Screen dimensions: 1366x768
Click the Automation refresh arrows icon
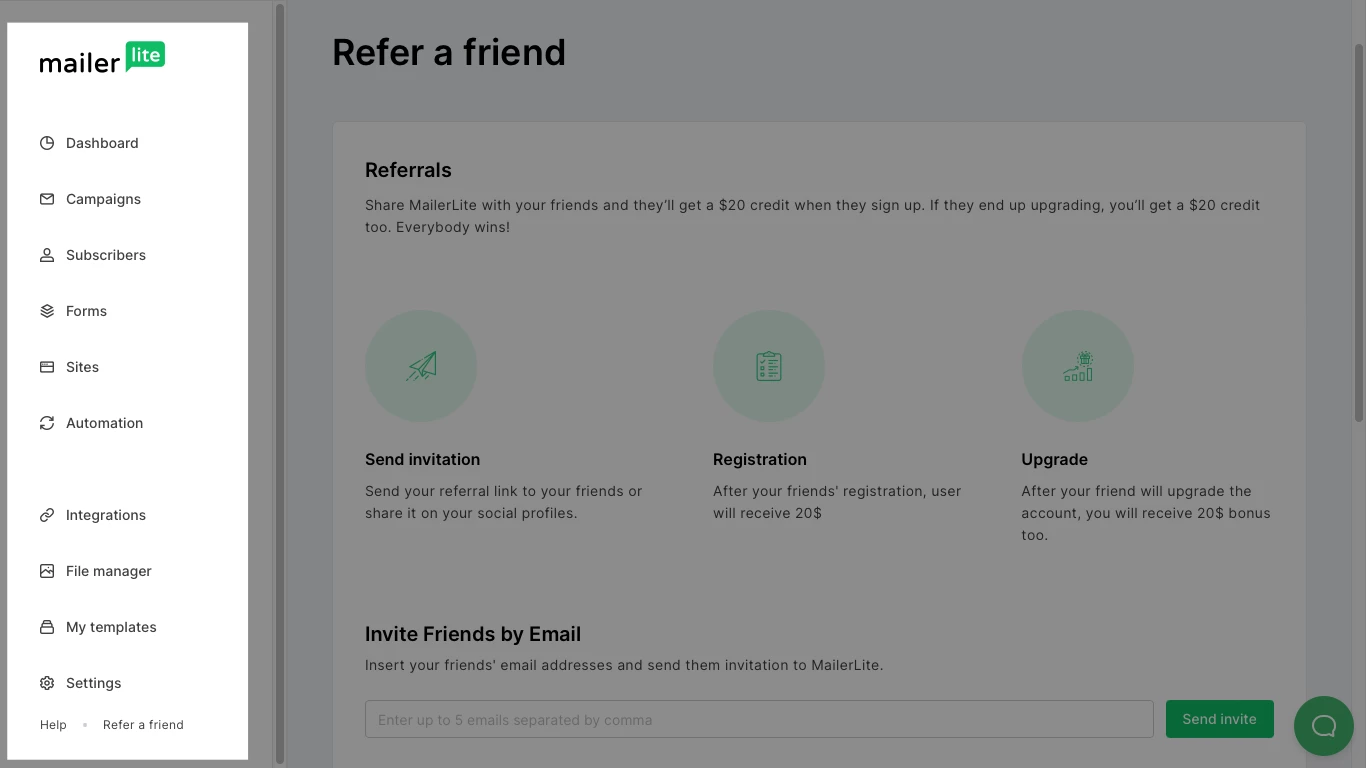(x=47, y=423)
